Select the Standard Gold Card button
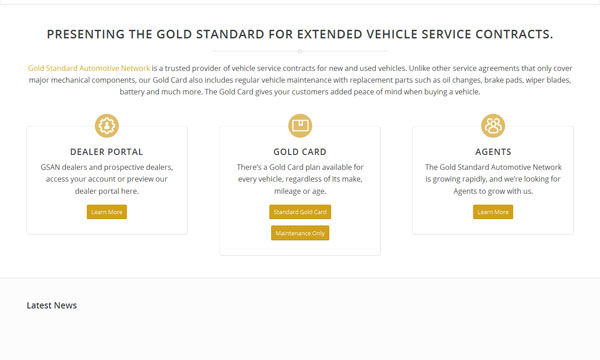The width and height of the screenshot is (600, 360). pos(300,212)
